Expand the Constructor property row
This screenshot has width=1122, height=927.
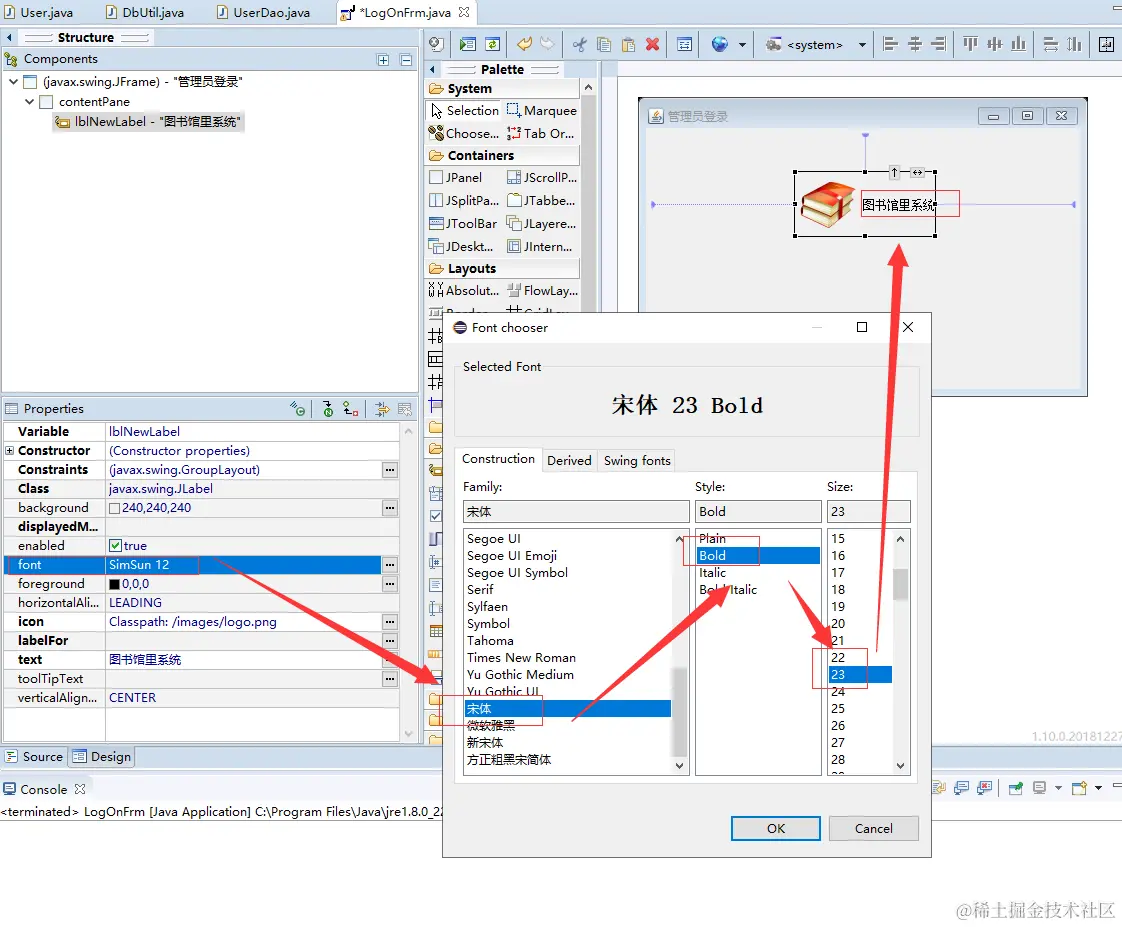[10, 451]
